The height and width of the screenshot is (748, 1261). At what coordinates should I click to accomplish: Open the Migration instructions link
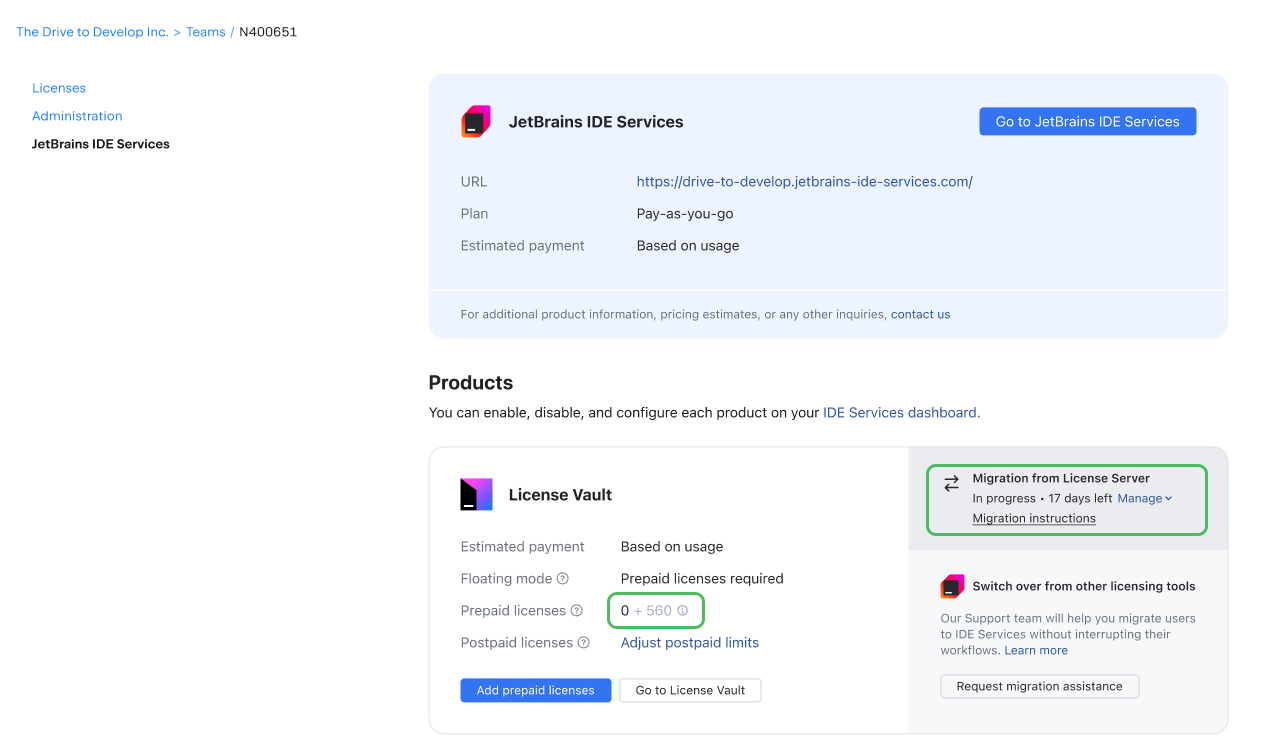pyautogui.click(x=1033, y=519)
